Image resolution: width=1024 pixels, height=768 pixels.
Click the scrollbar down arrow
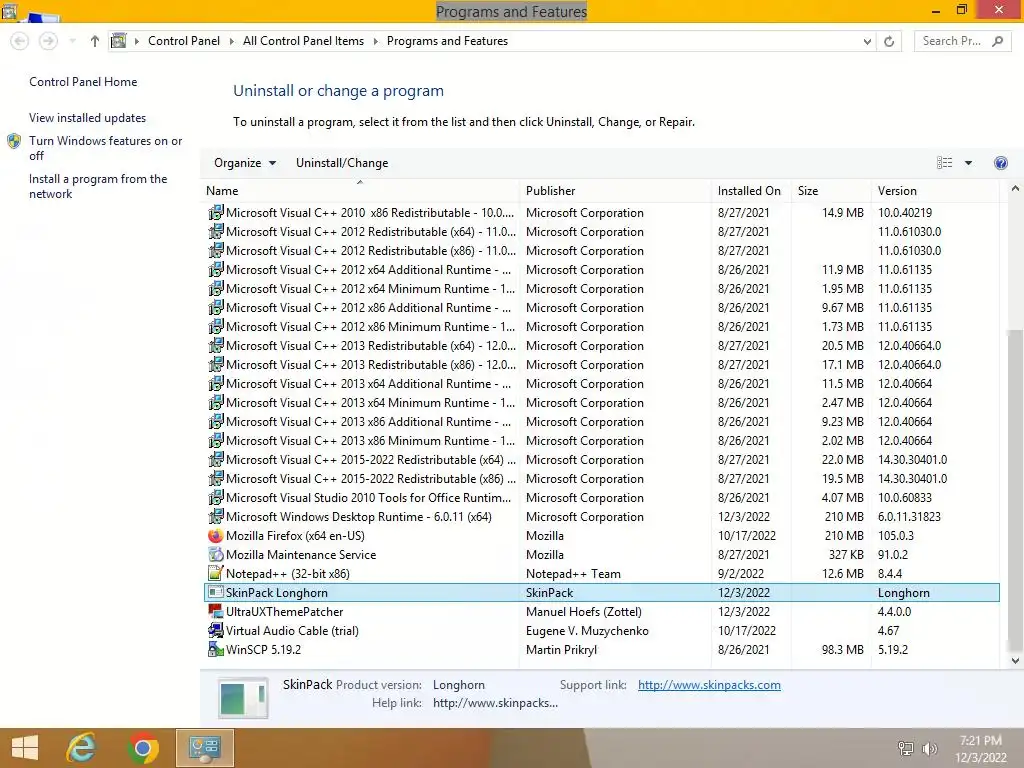click(x=1015, y=660)
